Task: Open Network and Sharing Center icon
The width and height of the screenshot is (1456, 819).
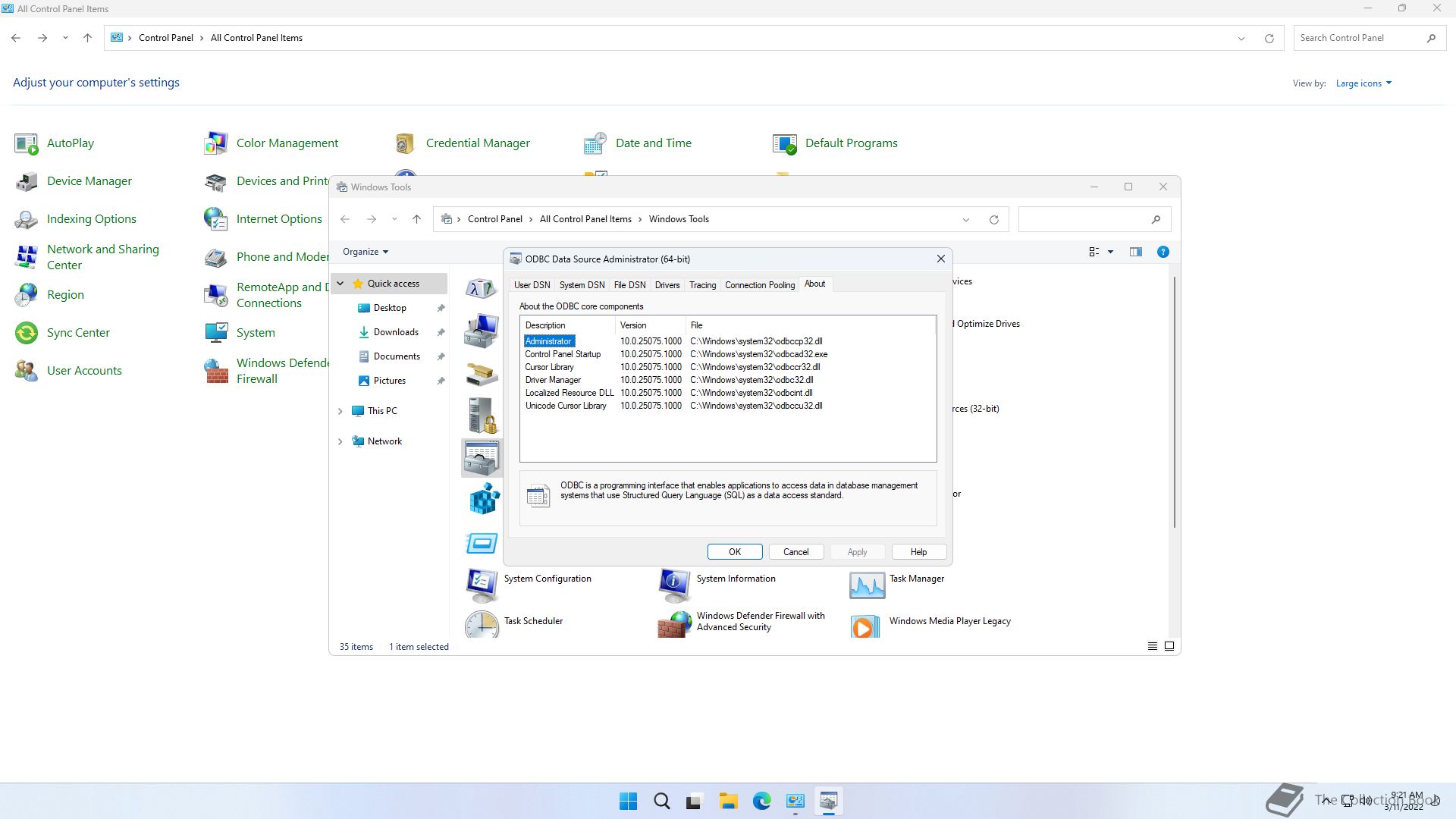Action: pyautogui.click(x=27, y=257)
